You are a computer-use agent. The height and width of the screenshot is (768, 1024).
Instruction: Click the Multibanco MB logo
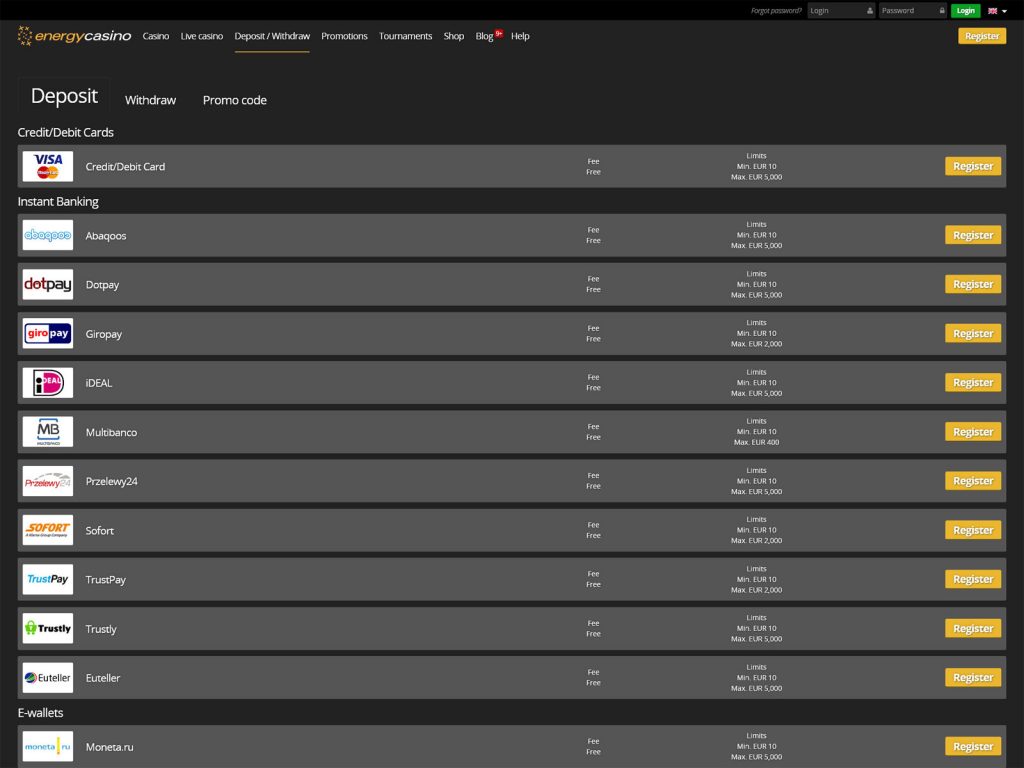[x=48, y=432]
